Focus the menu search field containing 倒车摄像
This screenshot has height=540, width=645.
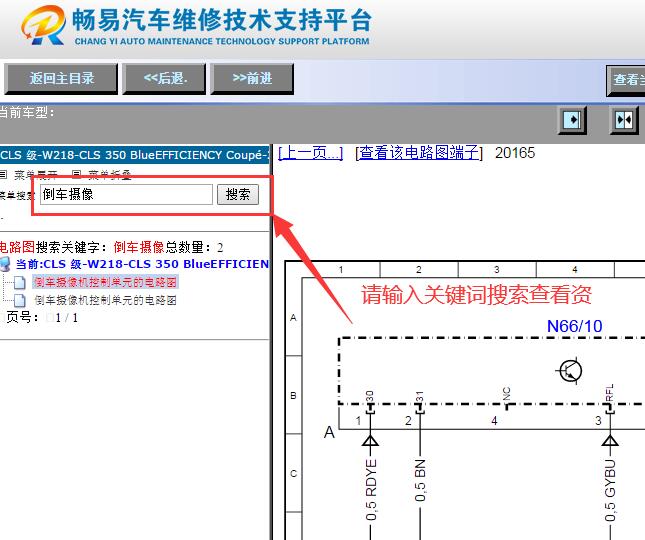coord(126,194)
